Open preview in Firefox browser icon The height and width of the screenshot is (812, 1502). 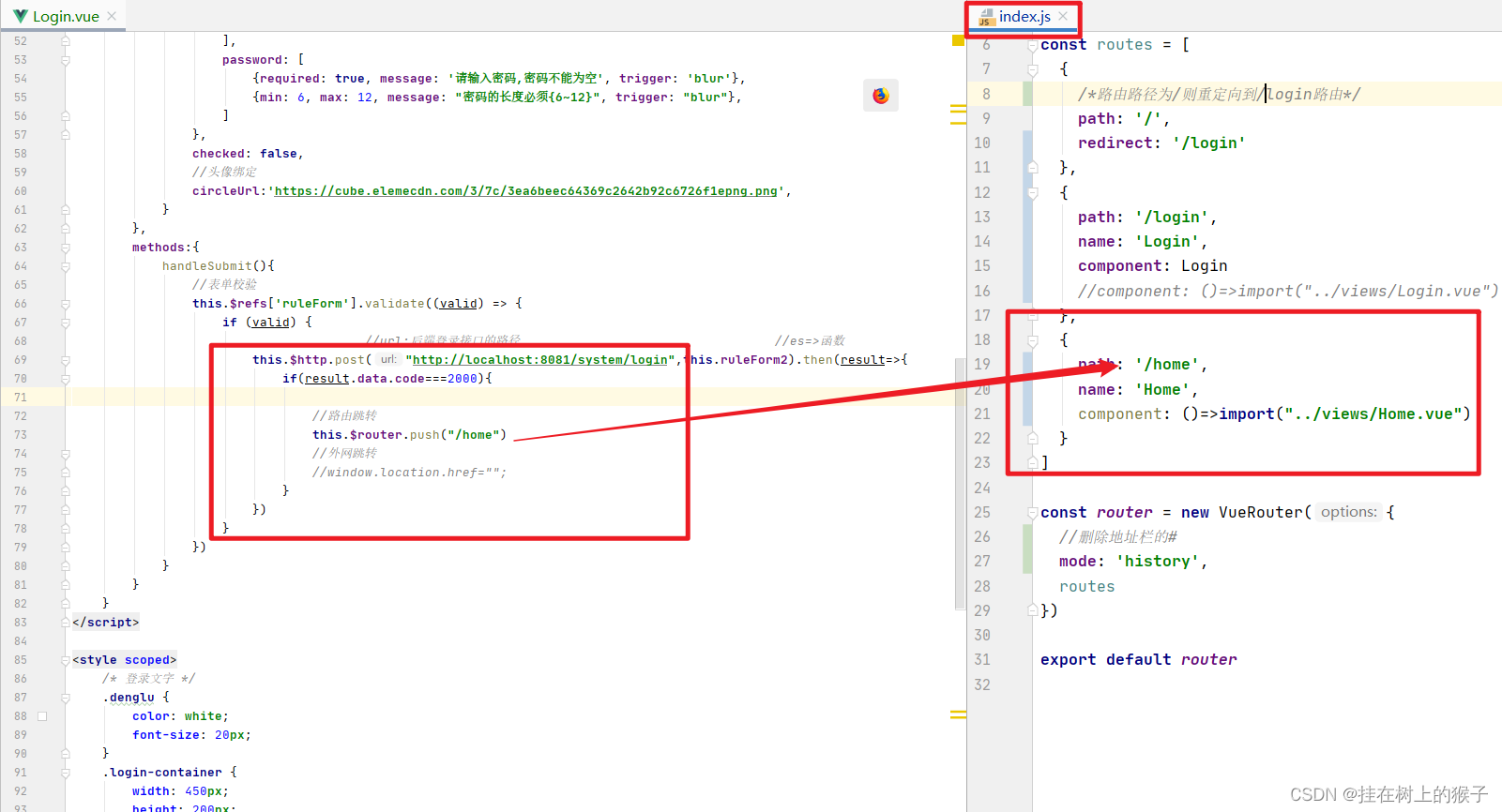(x=880, y=96)
